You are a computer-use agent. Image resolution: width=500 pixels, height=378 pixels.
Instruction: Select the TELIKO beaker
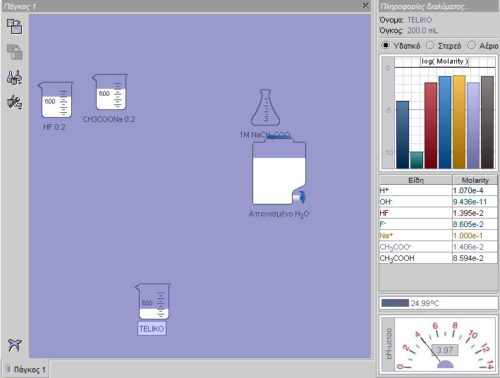pos(153,301)
